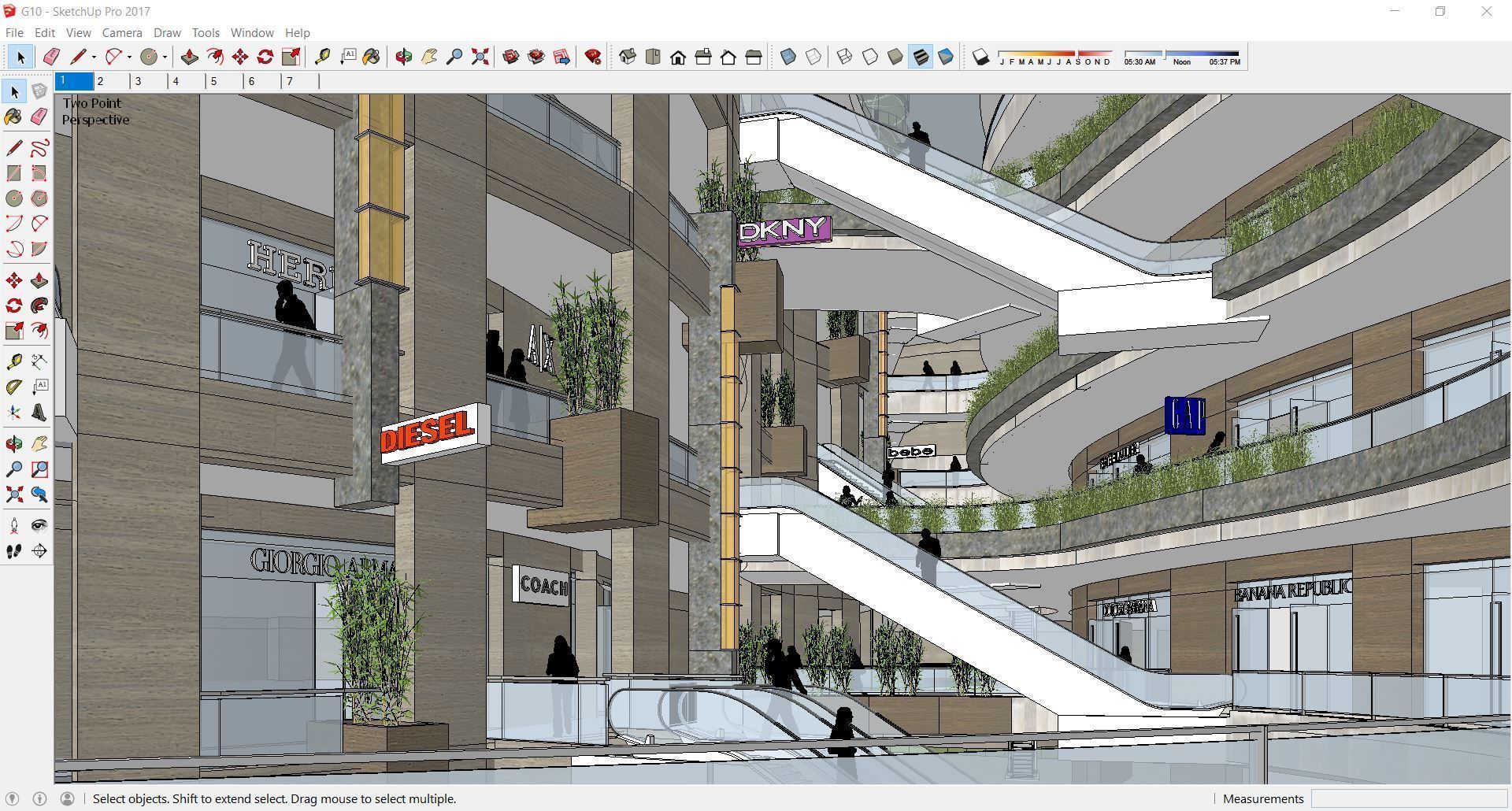
Task: Toggle Show/Hide Shadows button
Action: click(980, 57)
